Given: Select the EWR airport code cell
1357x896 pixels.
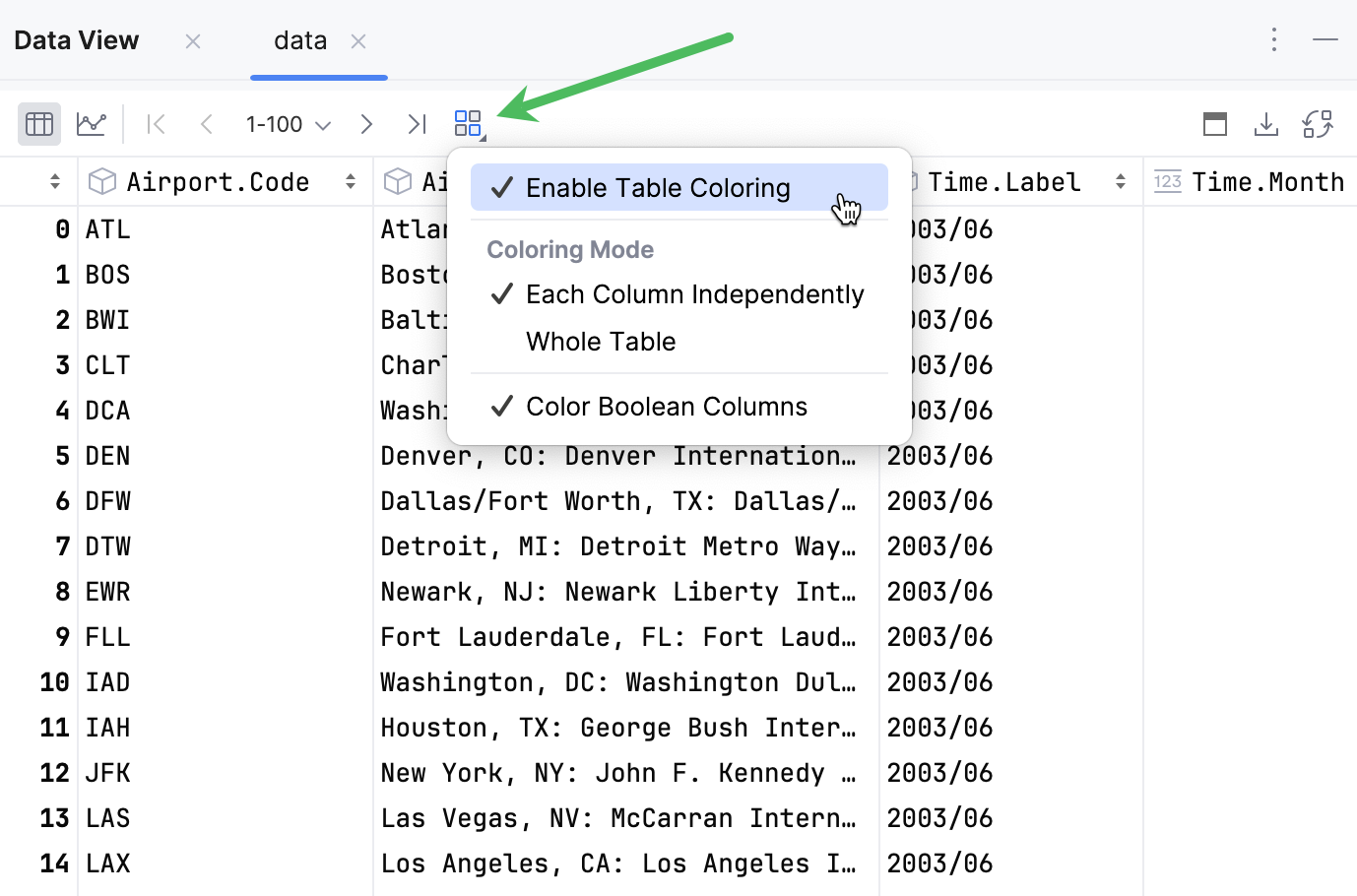Looking at the screenshot, I should coord(226,592).
